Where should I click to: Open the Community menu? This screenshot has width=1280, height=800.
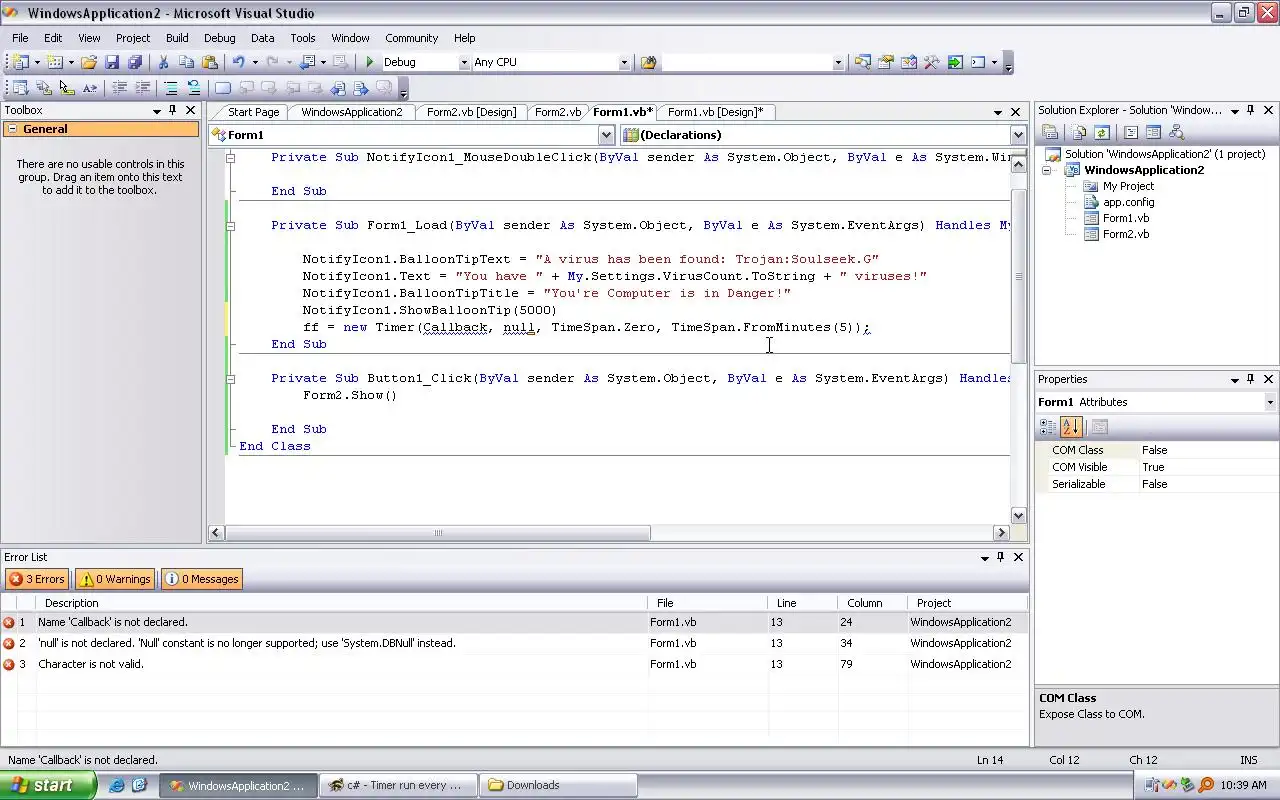[411, 38]
